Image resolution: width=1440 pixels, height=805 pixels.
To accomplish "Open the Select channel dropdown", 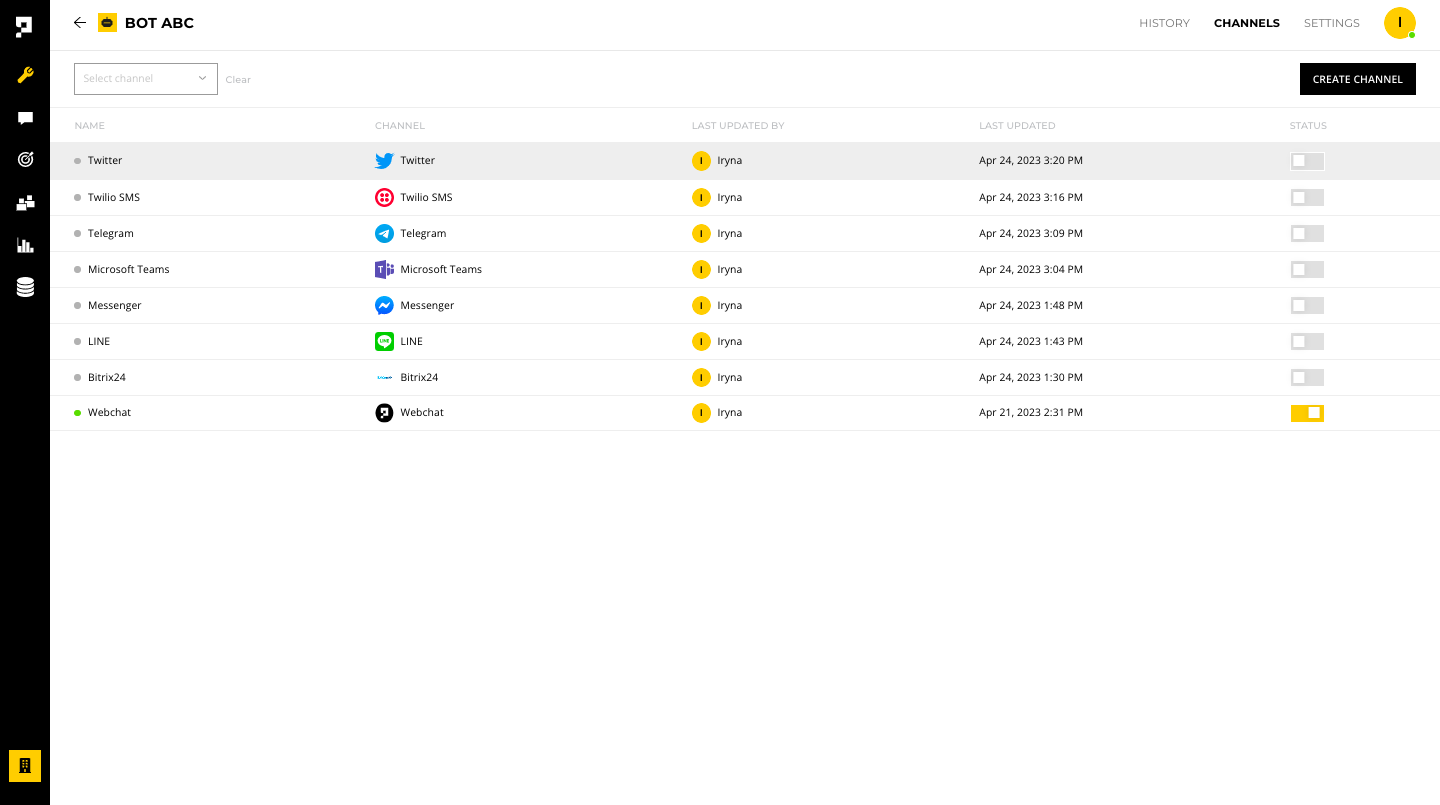I will pos(146,79).
